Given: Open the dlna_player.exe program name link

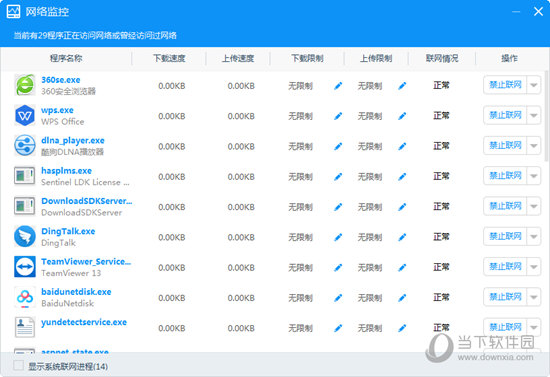Looking at the screenshot, I should [x=73, y=140].
